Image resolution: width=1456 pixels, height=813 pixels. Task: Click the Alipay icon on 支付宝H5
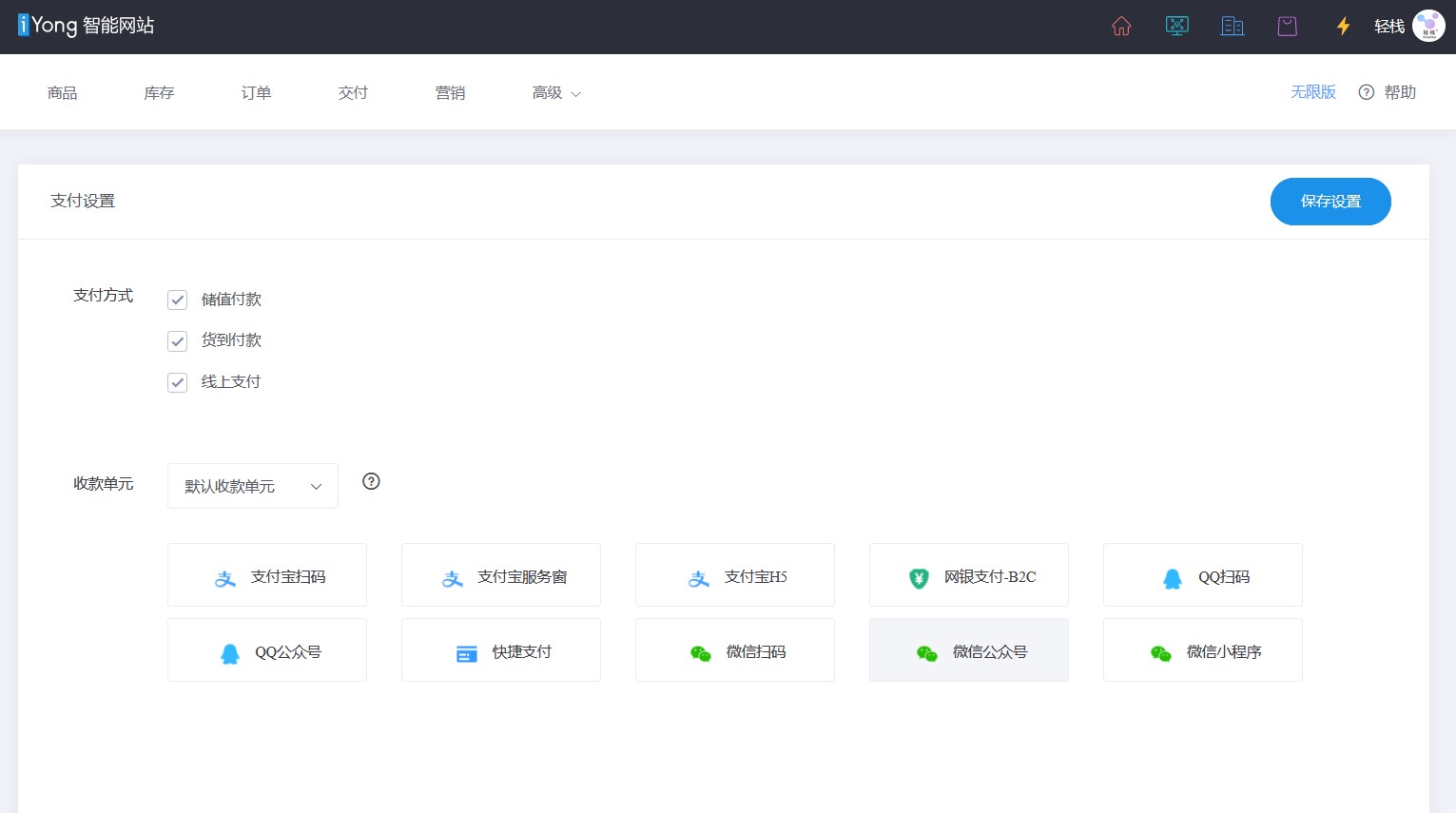[x=699, y=578]
